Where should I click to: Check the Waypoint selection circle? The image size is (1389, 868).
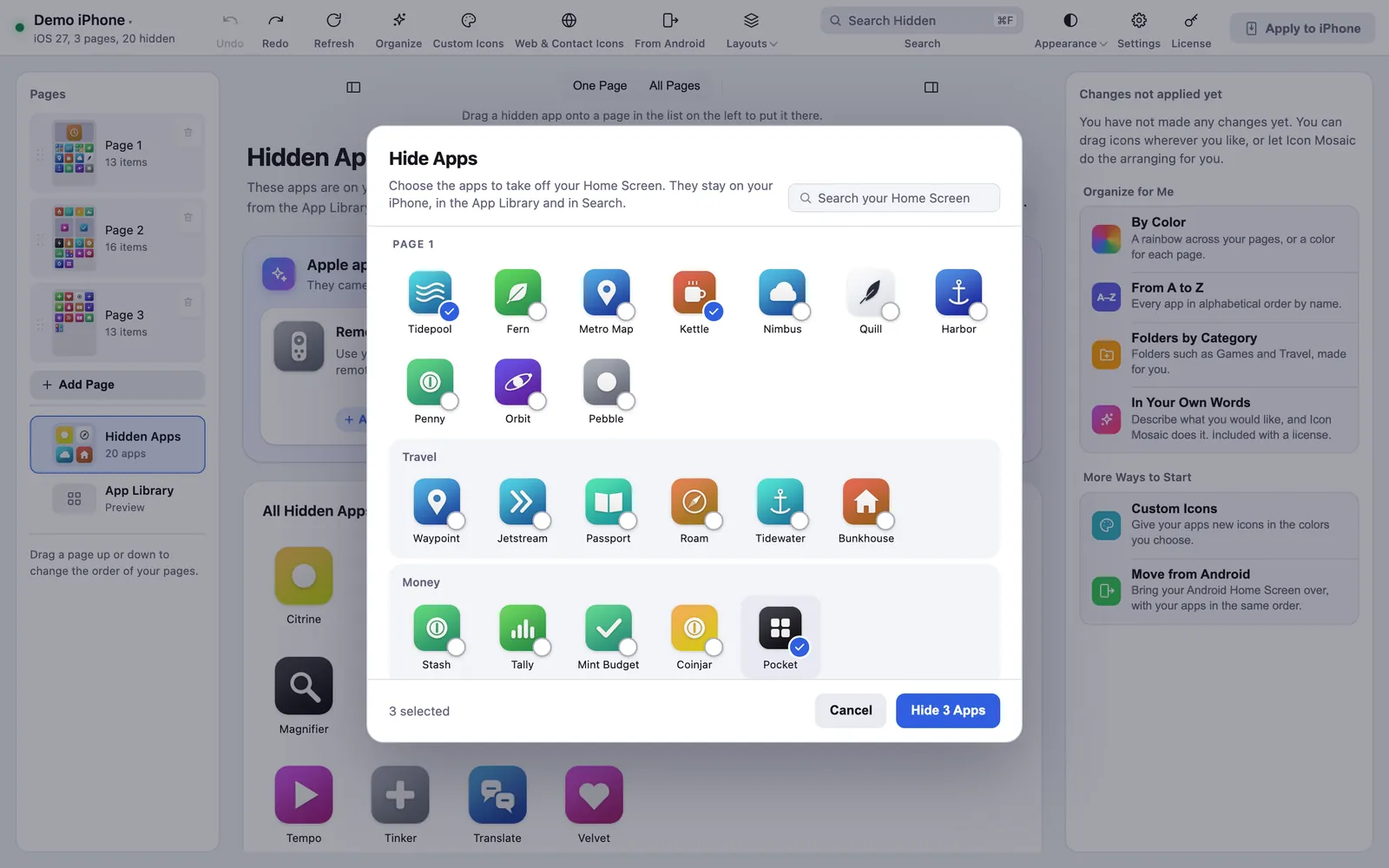pos(456,521)
